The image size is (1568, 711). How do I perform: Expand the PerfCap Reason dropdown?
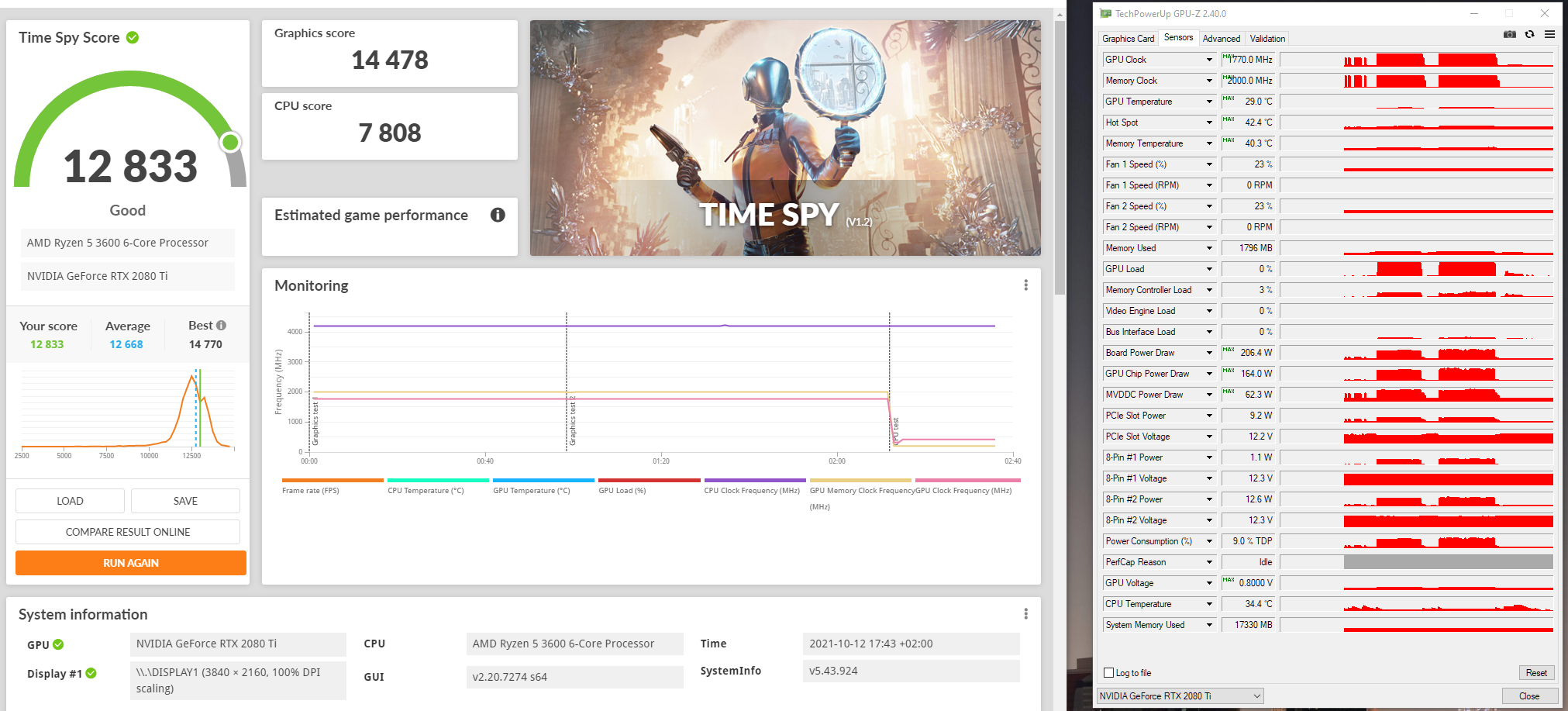[1209, 562]
